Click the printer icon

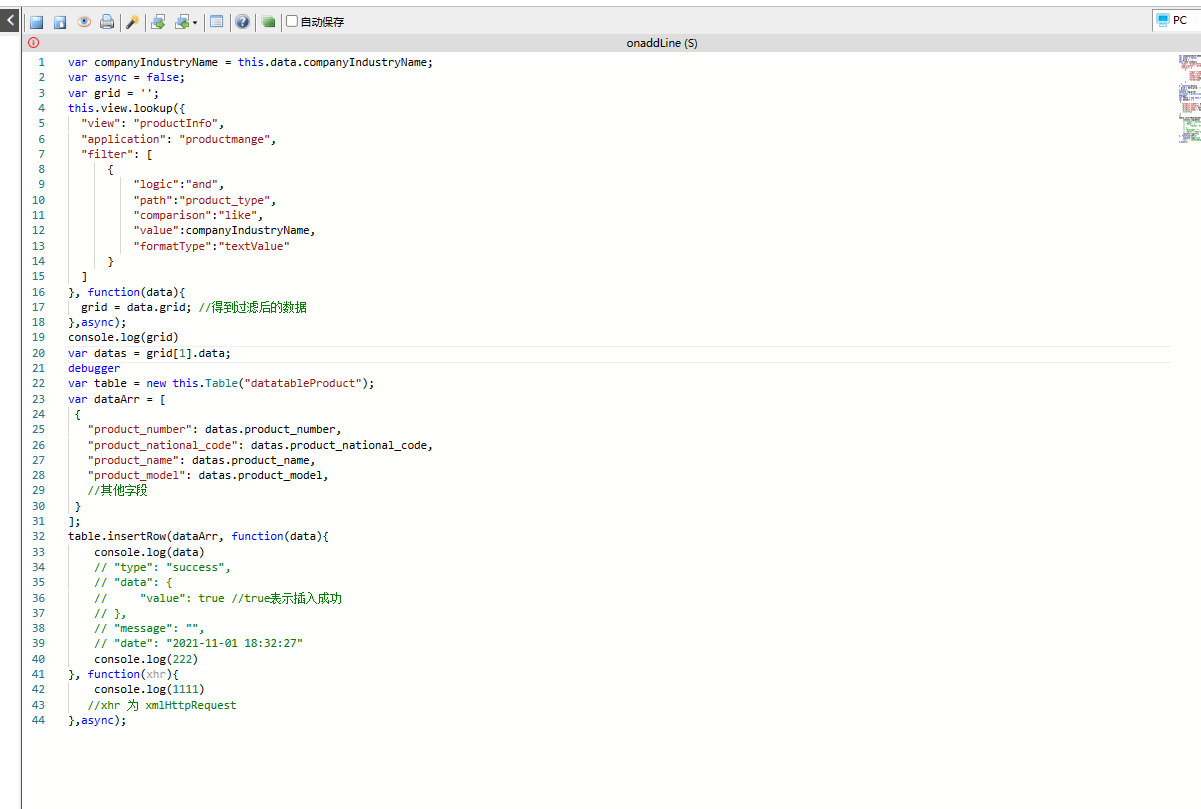[x=107, y=22]
